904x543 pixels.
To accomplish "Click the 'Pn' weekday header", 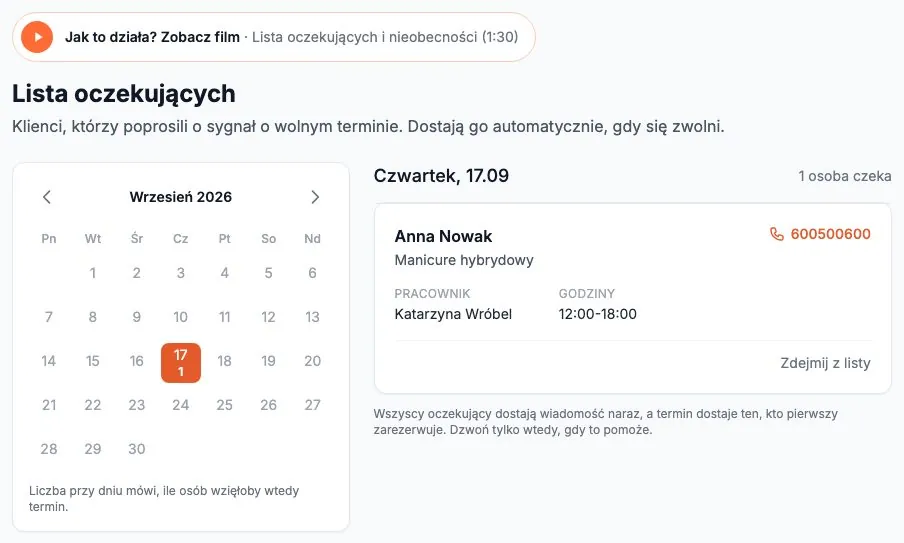I will click(x=49, y=239).
